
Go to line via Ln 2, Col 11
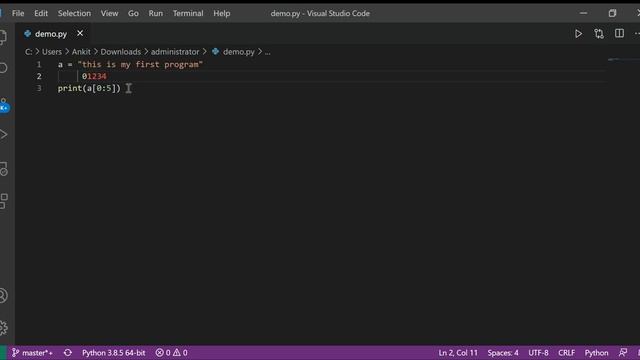pos(458,353)
